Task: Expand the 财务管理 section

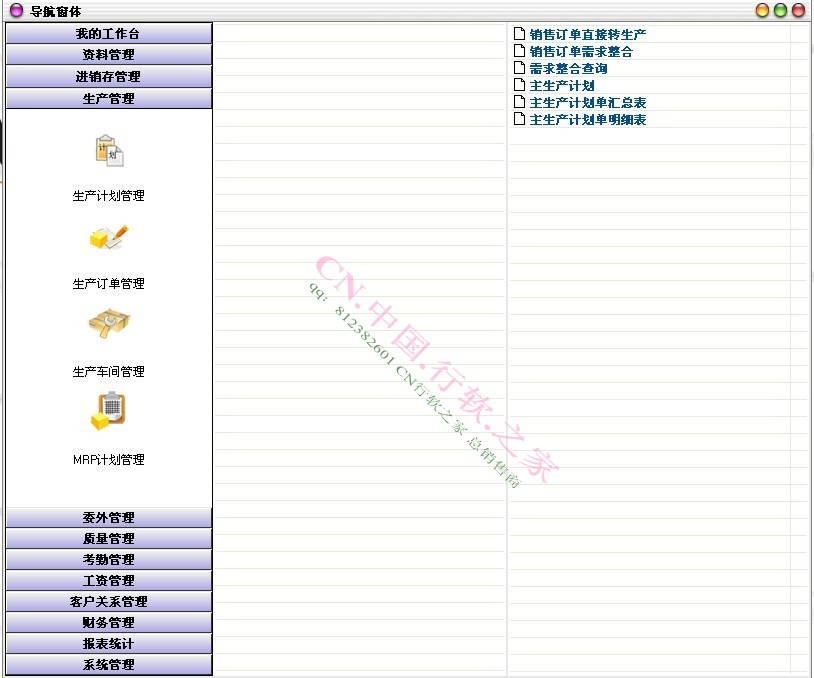Action: (x=110, y=622)
